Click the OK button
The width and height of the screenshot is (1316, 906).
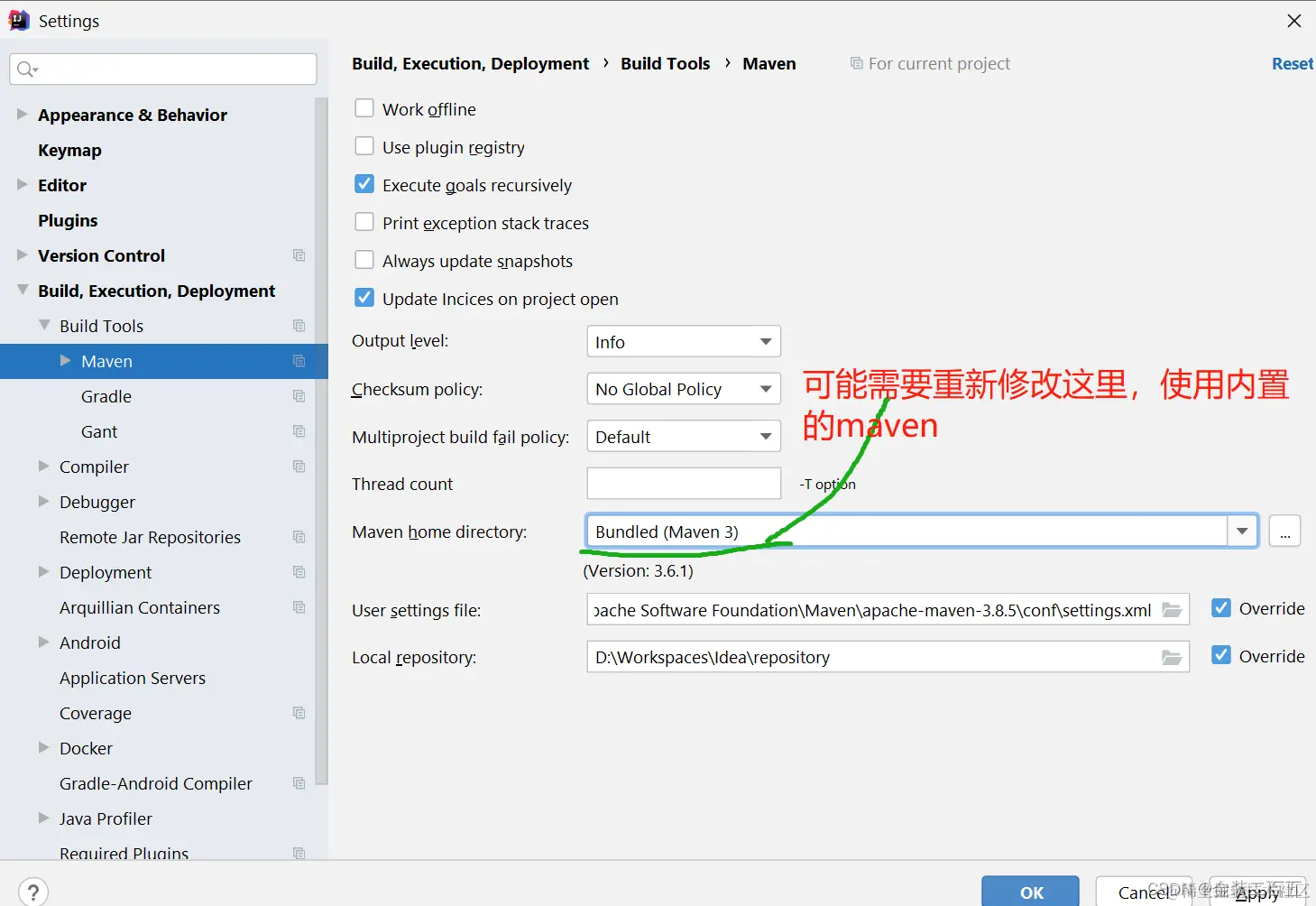[x=1030, y=892]
